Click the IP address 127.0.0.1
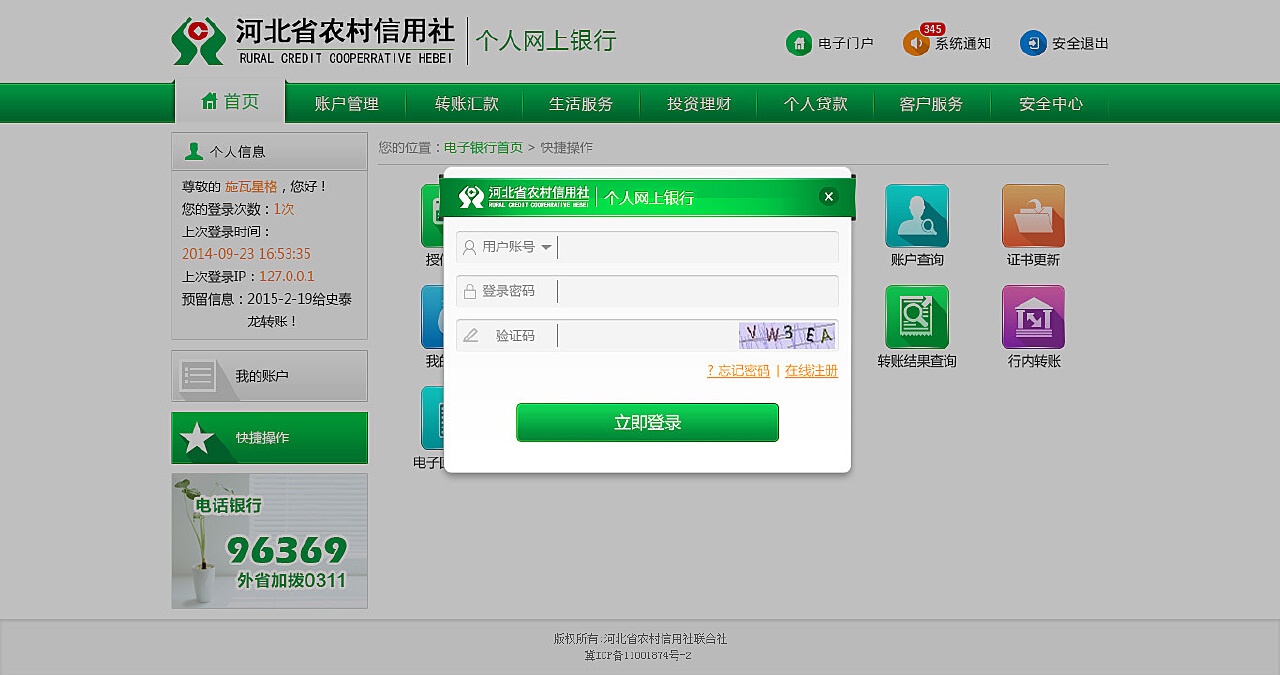 tap(287, 276)
